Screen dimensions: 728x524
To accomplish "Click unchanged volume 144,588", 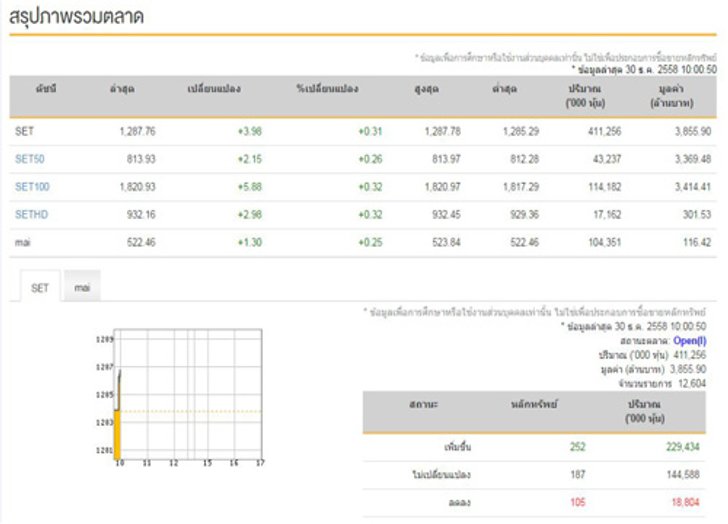I will coord(682,475).
